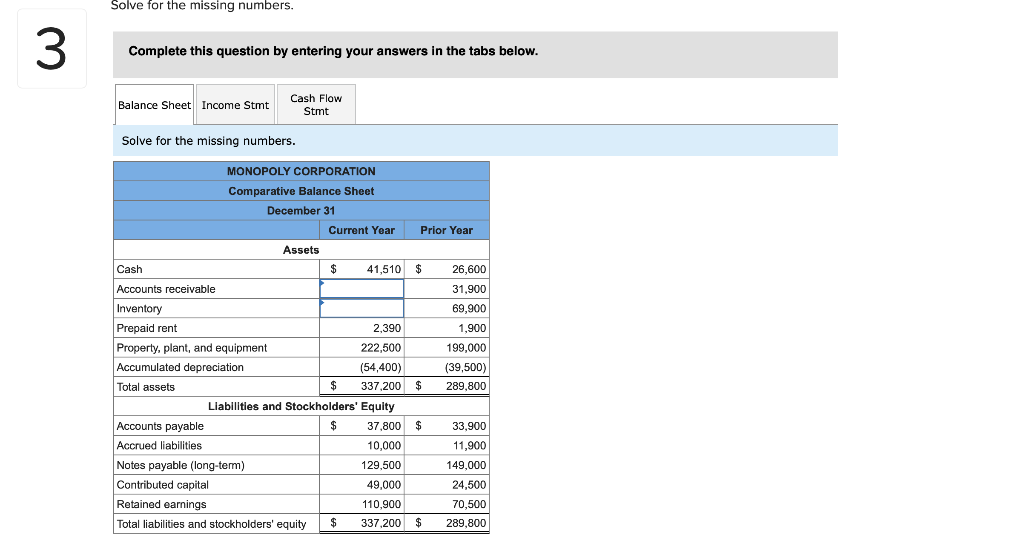Open the Balance Sheet tab
This screenshot has width=1024, height=549.
154,104
